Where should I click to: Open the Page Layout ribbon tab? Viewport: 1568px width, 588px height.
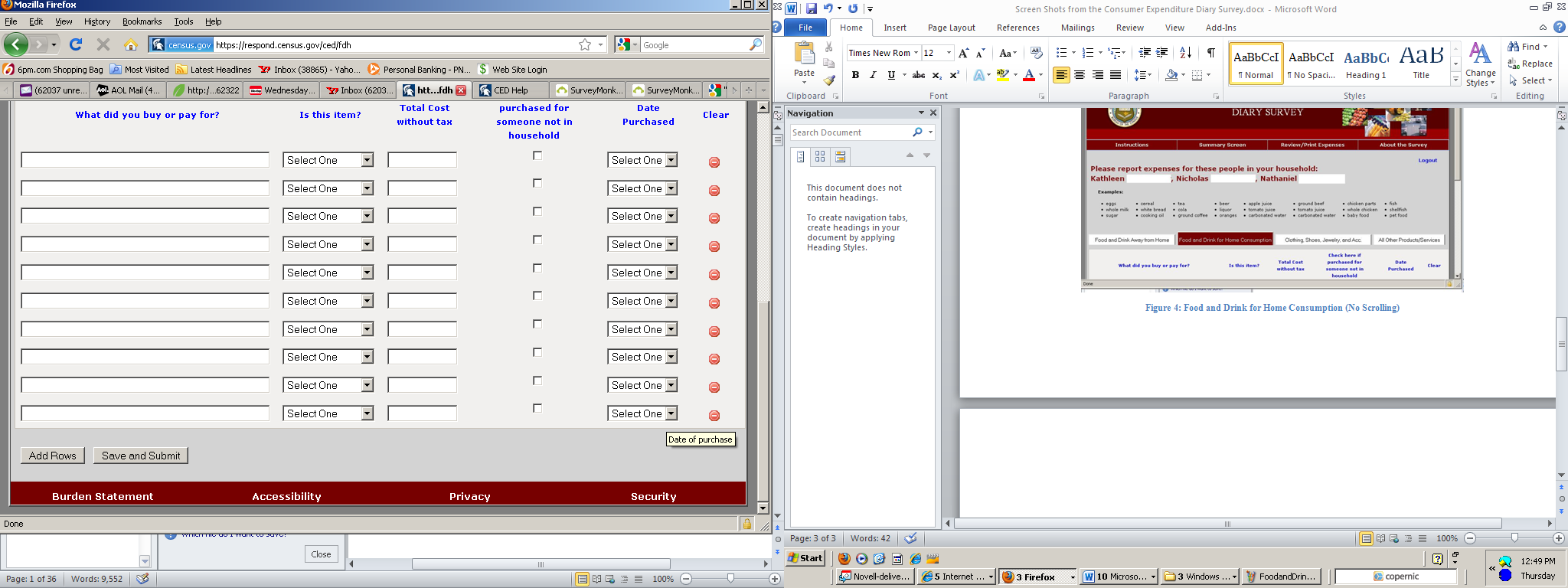(951, 28)
